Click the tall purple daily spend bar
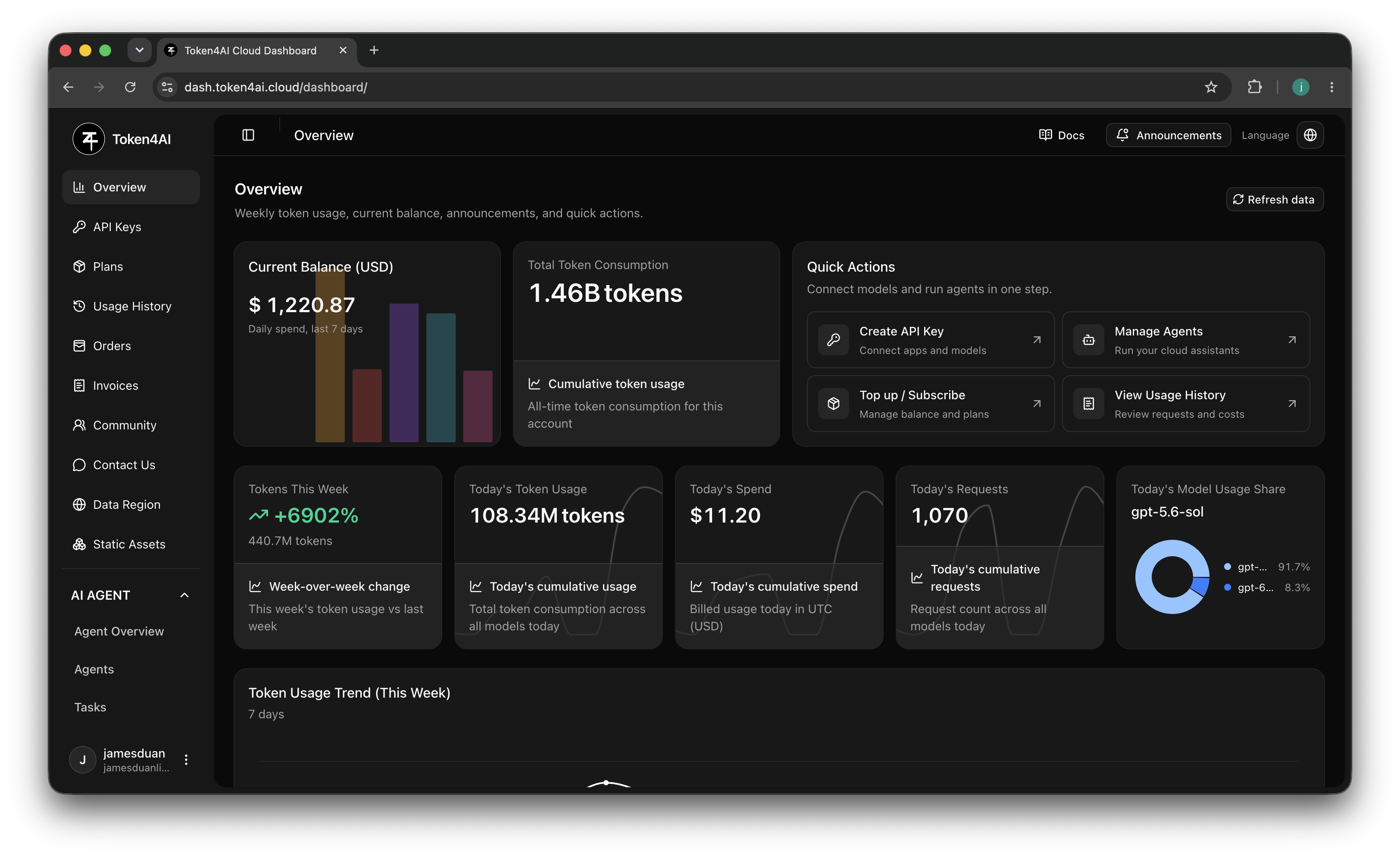Screen dimensions: 1400x858 click(403, 373)
